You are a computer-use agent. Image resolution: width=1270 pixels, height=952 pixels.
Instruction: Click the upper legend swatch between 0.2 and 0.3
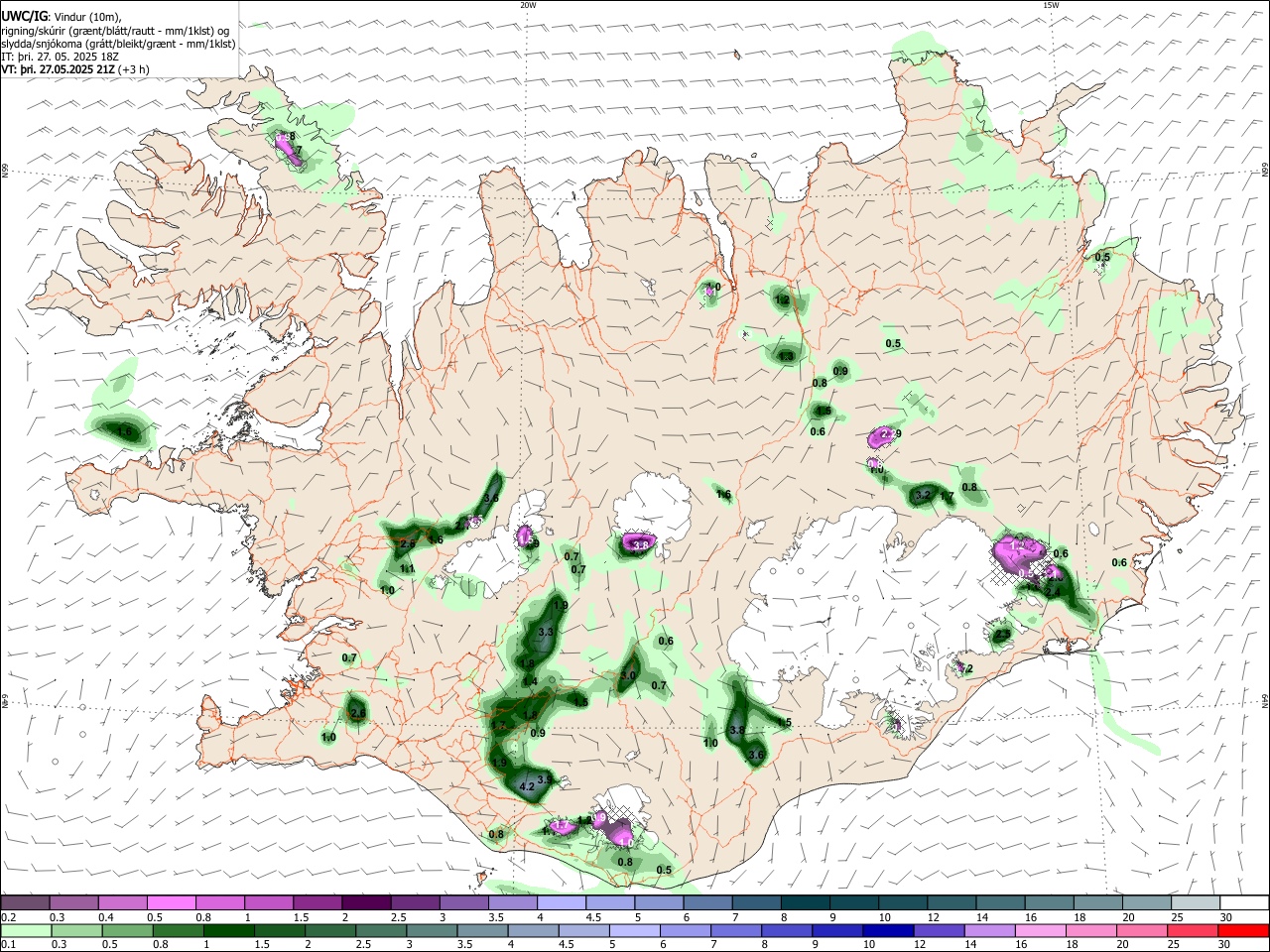pyautogui.click(x=26, y=902)
